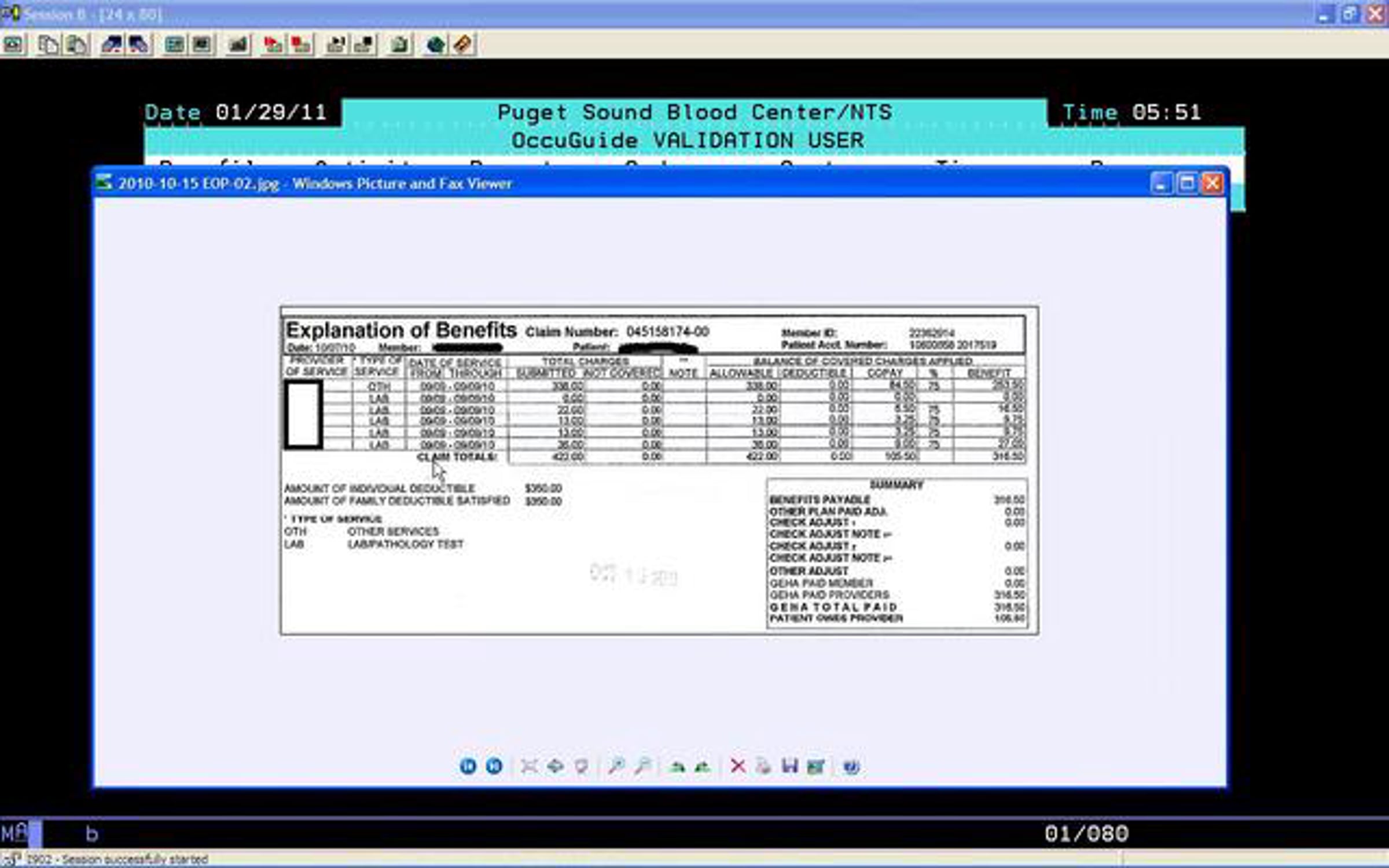Close the Picture and Fax Viewer window
The height and width of the screenshot is (868, 1389).
point(1212,183)
